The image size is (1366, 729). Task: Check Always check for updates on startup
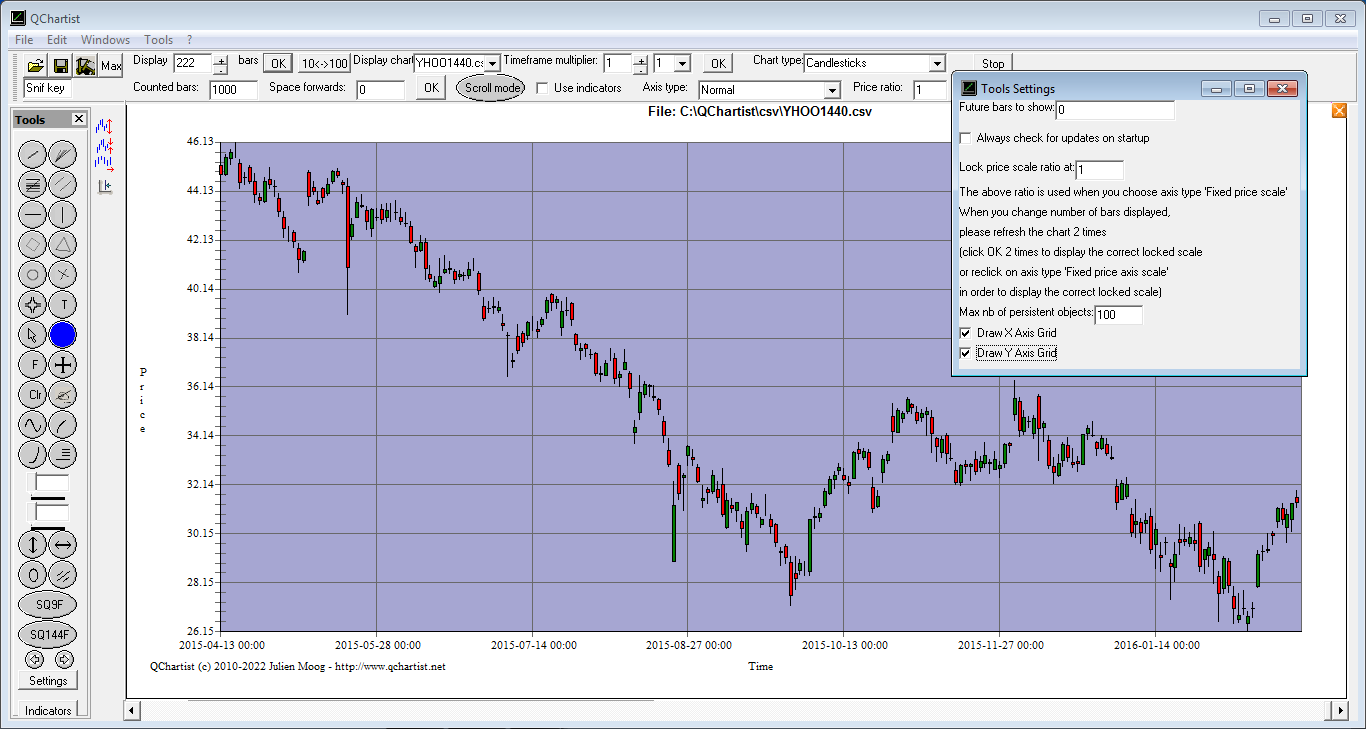point(965,138)
